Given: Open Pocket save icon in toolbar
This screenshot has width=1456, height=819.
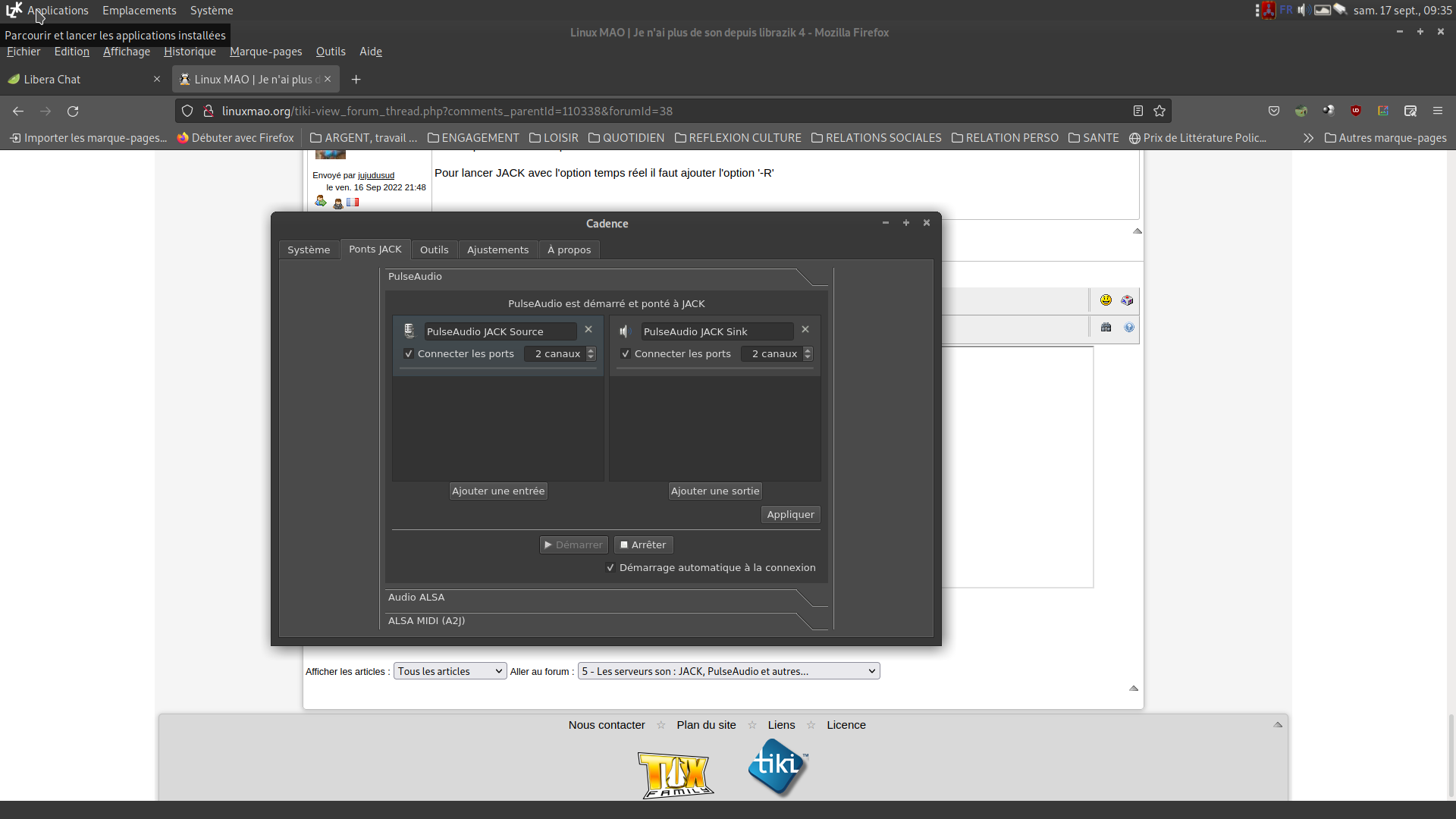Looking at the screenshot, I should coord(1274,111).
